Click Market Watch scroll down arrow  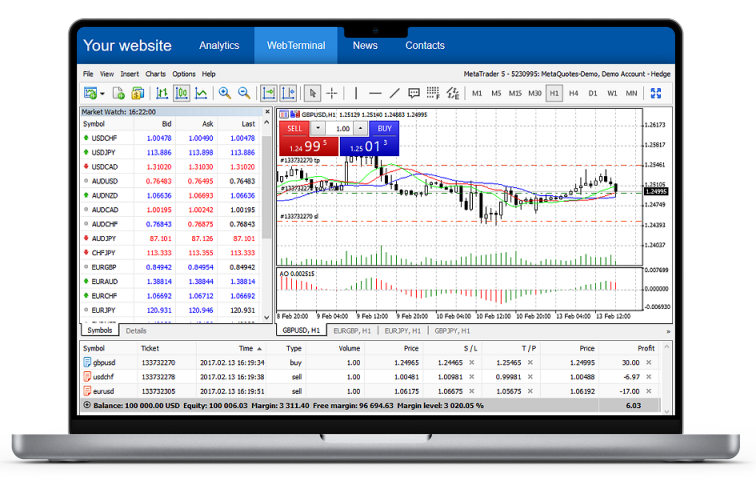click(267, 317)
